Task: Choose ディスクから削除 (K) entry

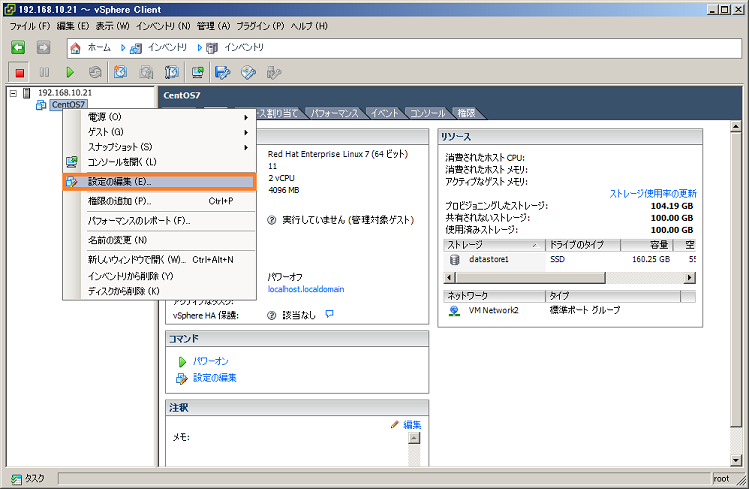Action: coord(159,291)
